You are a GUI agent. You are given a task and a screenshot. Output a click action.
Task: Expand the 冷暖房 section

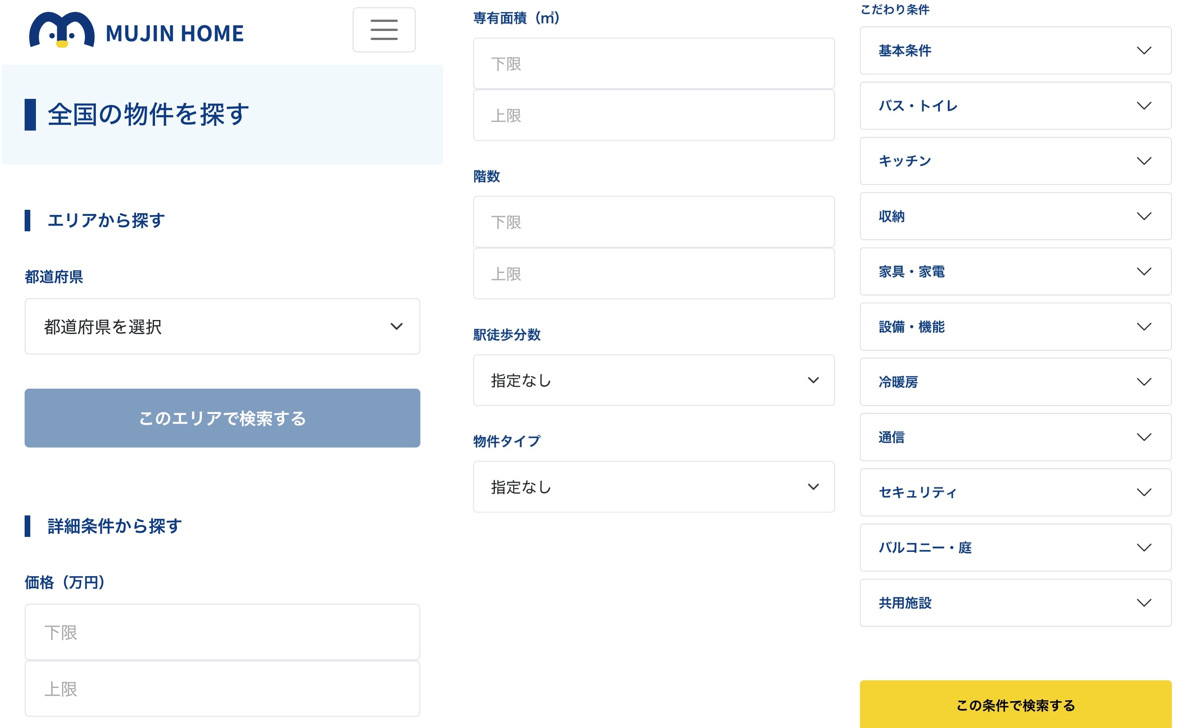click(x=1015, y=381)
